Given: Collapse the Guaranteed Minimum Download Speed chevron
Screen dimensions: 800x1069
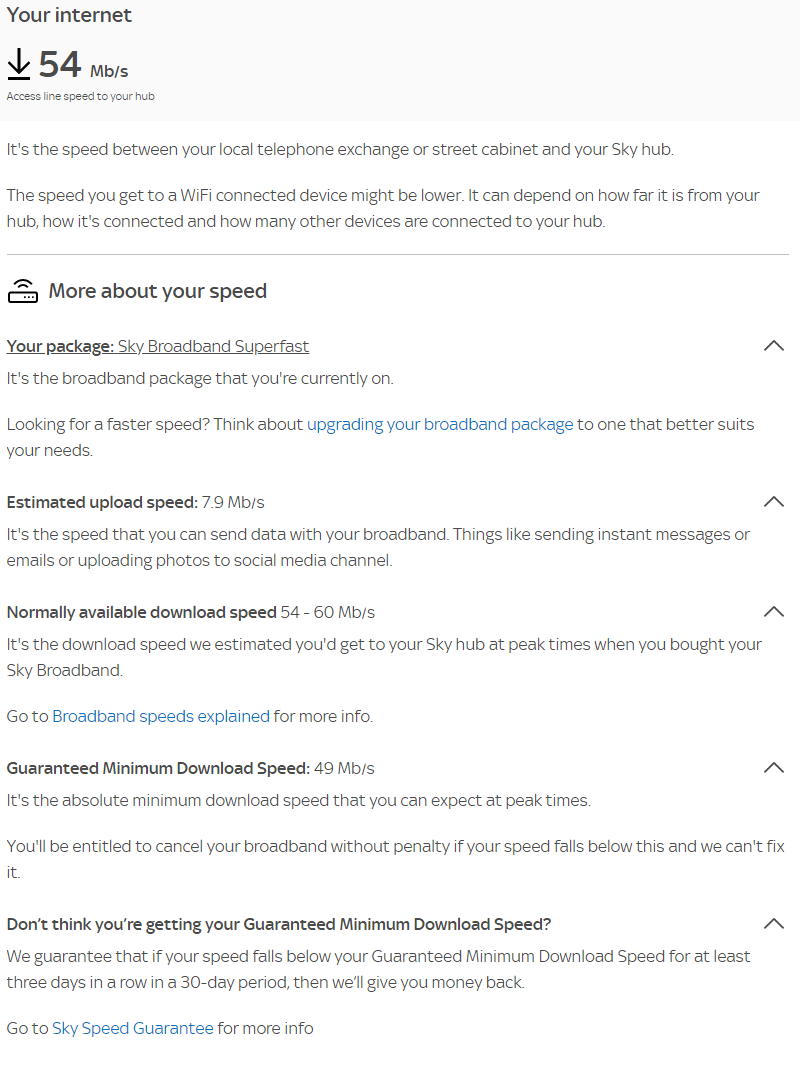Looking at the screenshot, I should [773, 767].
